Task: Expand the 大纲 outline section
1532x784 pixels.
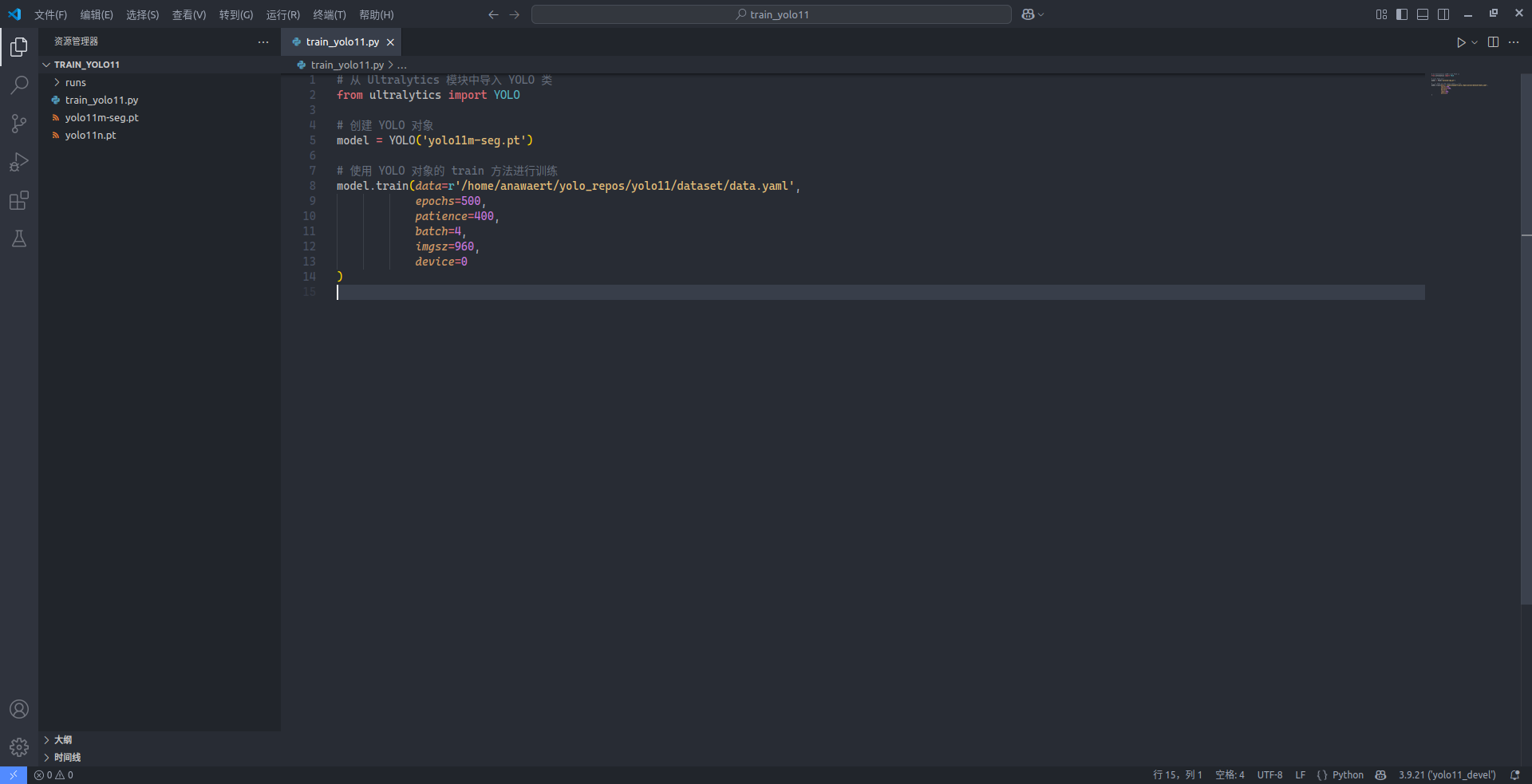Action: [62, 739]
